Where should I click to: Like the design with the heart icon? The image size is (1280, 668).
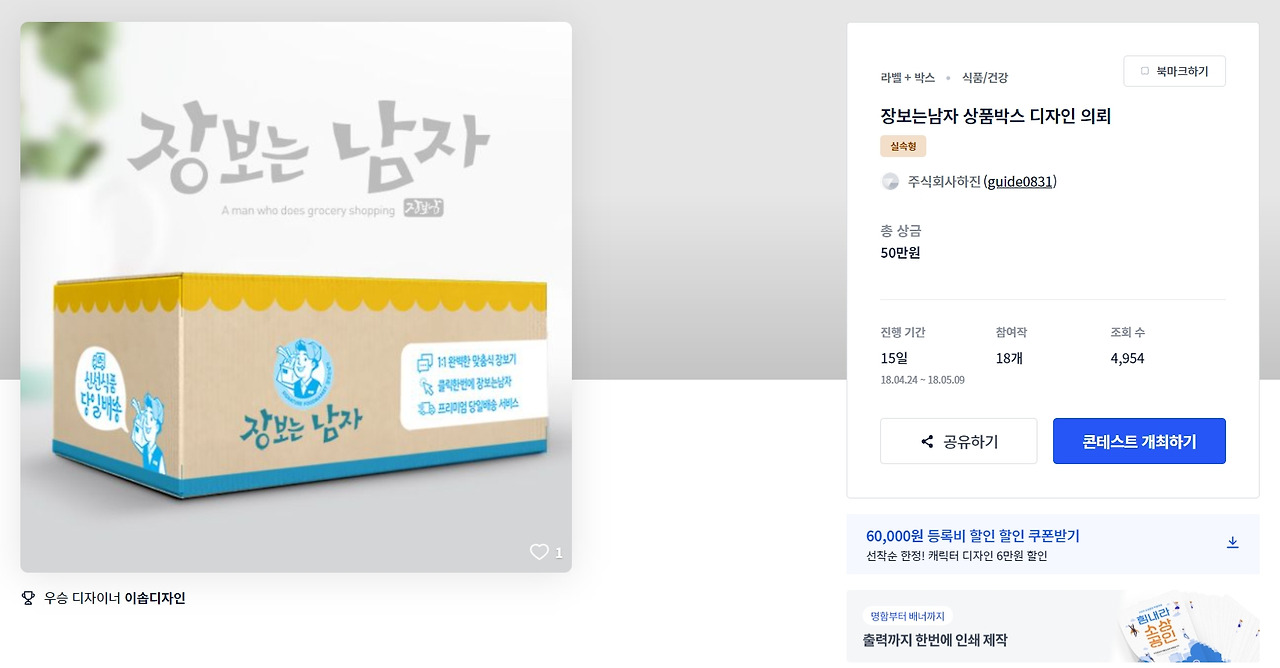(x=539, y=552)
